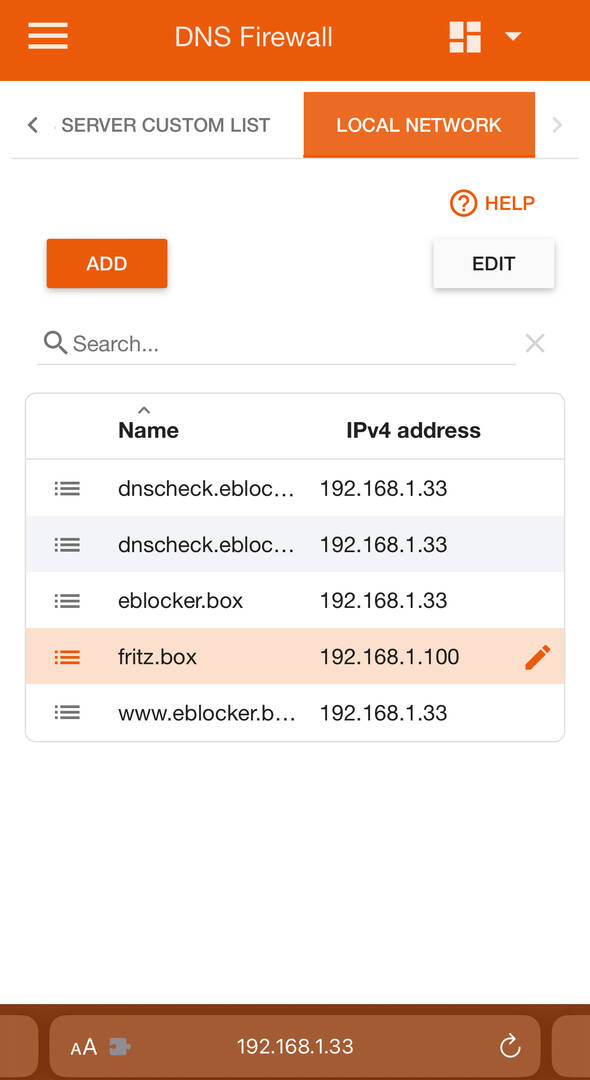This screenshot has width=590, height=1080.
Task: Open the hamburger navigation menu
Action: tap(48, 36)
